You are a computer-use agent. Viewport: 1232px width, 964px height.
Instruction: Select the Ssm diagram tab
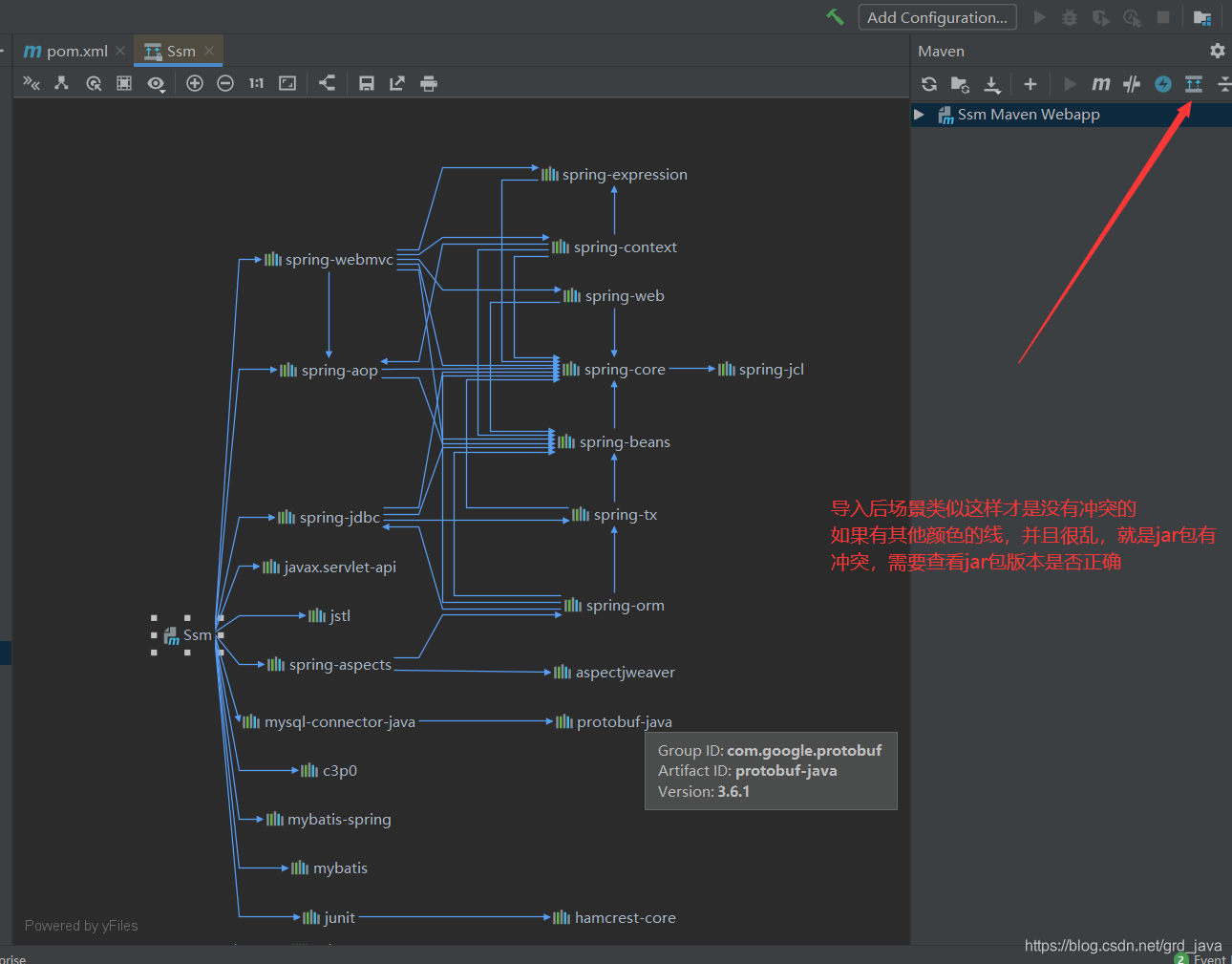tap(181, 51)
